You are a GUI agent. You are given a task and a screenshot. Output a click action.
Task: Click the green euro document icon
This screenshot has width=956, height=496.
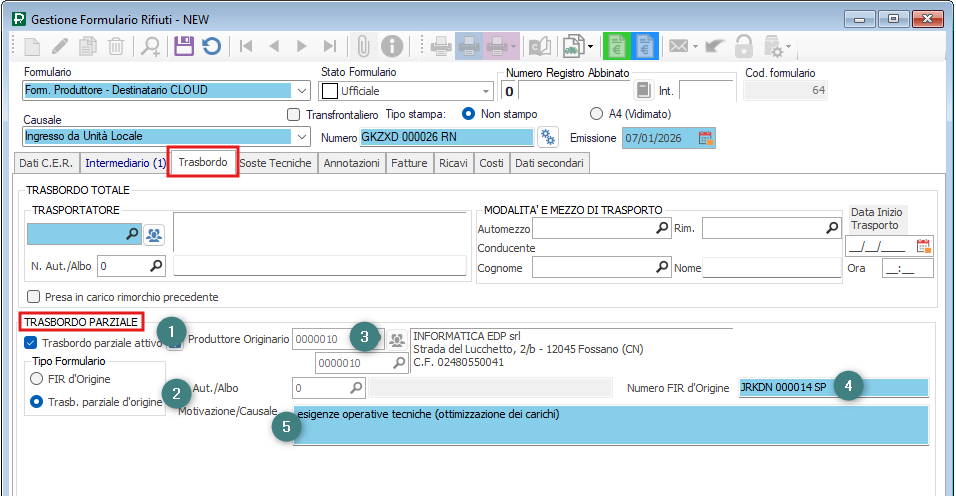coord(619,46)
